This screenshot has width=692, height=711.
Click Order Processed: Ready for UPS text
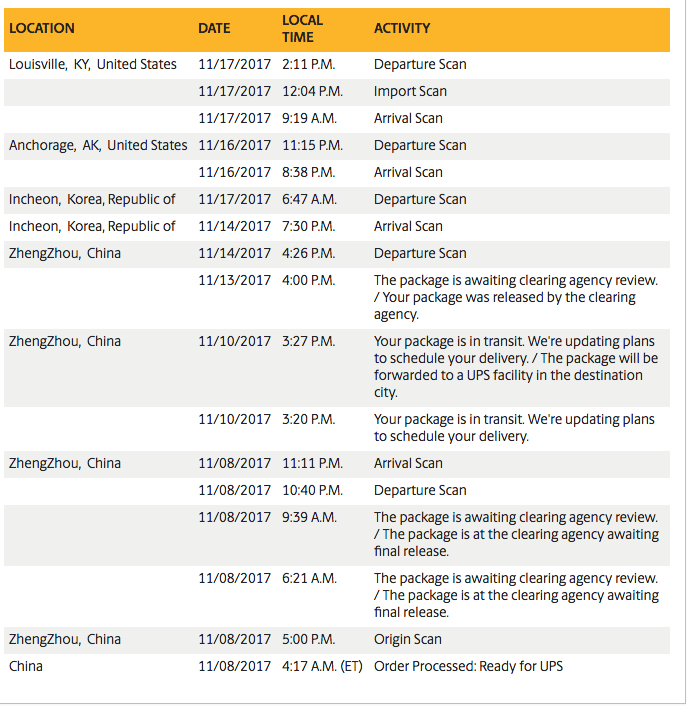[x=467, y=665]
